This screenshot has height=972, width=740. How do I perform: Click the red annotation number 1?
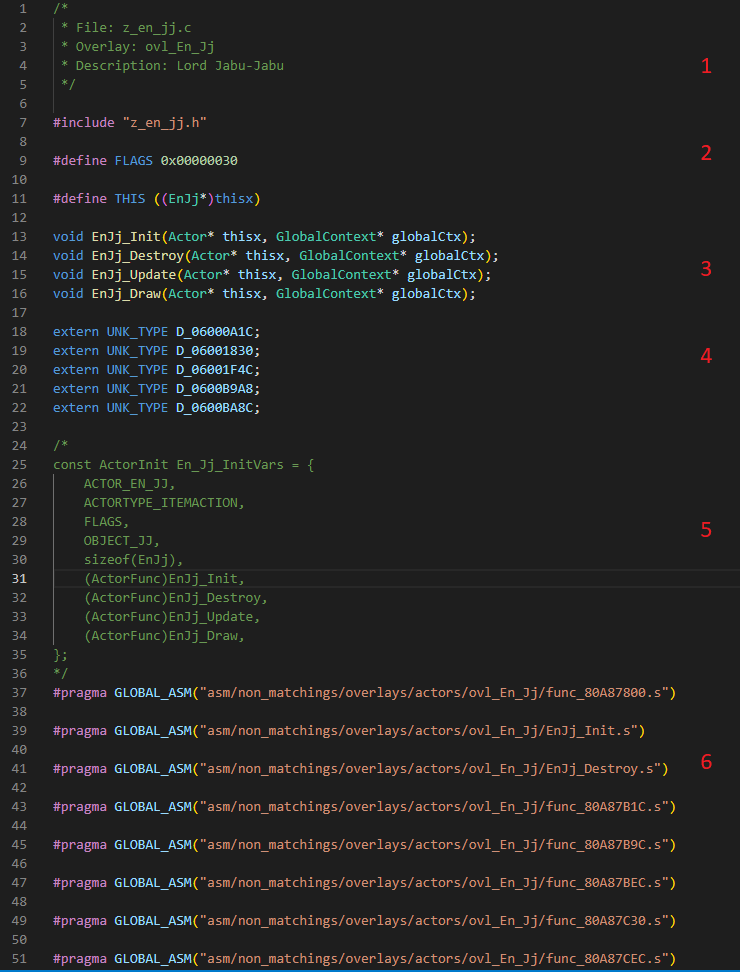(706, 67)
